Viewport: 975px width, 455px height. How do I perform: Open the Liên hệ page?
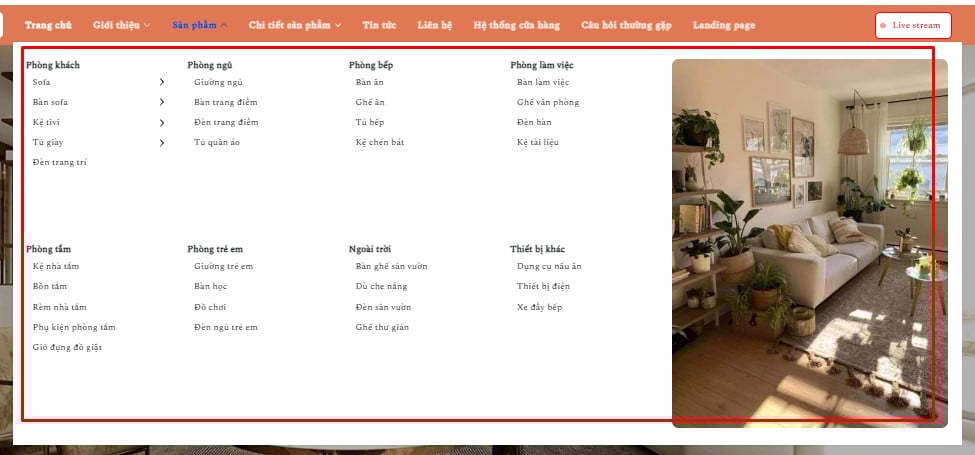pyautogui.click(x=435, y=25)
